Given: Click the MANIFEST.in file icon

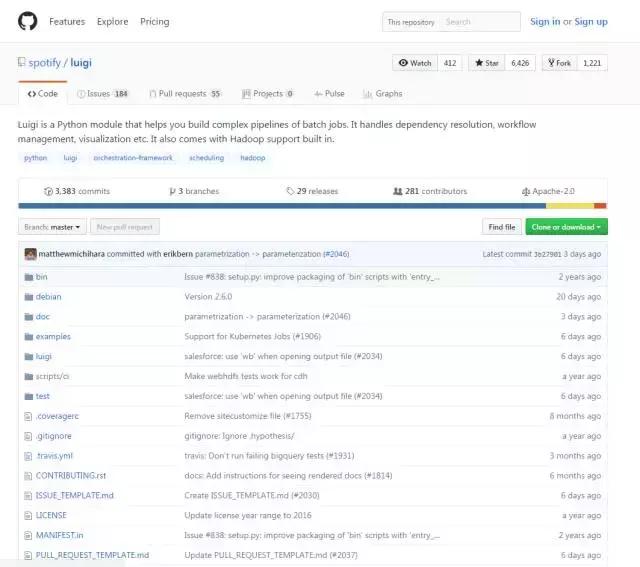Looking at the screenshot, I should point(28,536).
